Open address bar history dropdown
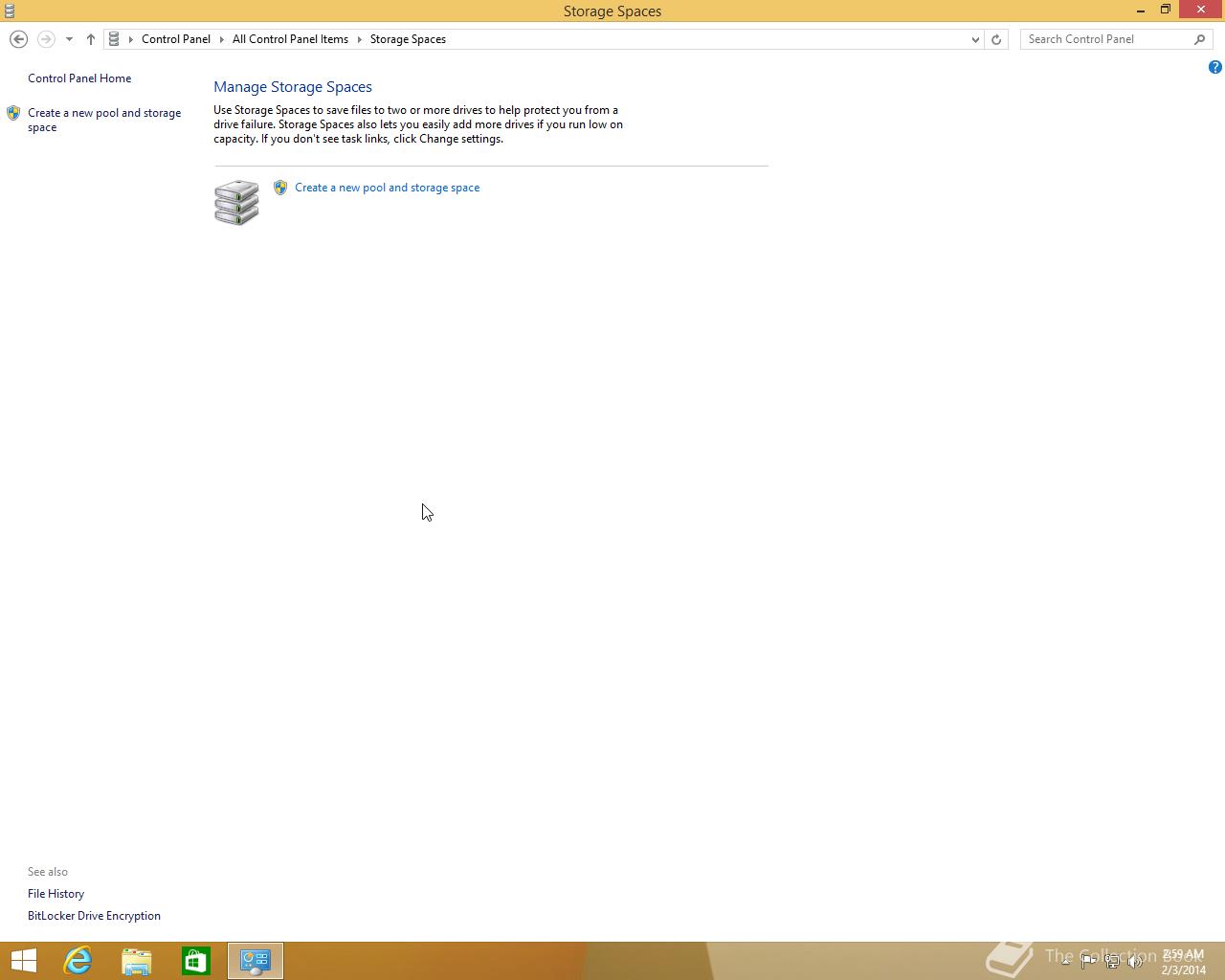The width and height of the screenshot is (1225, 980). (x=975, y=39)
